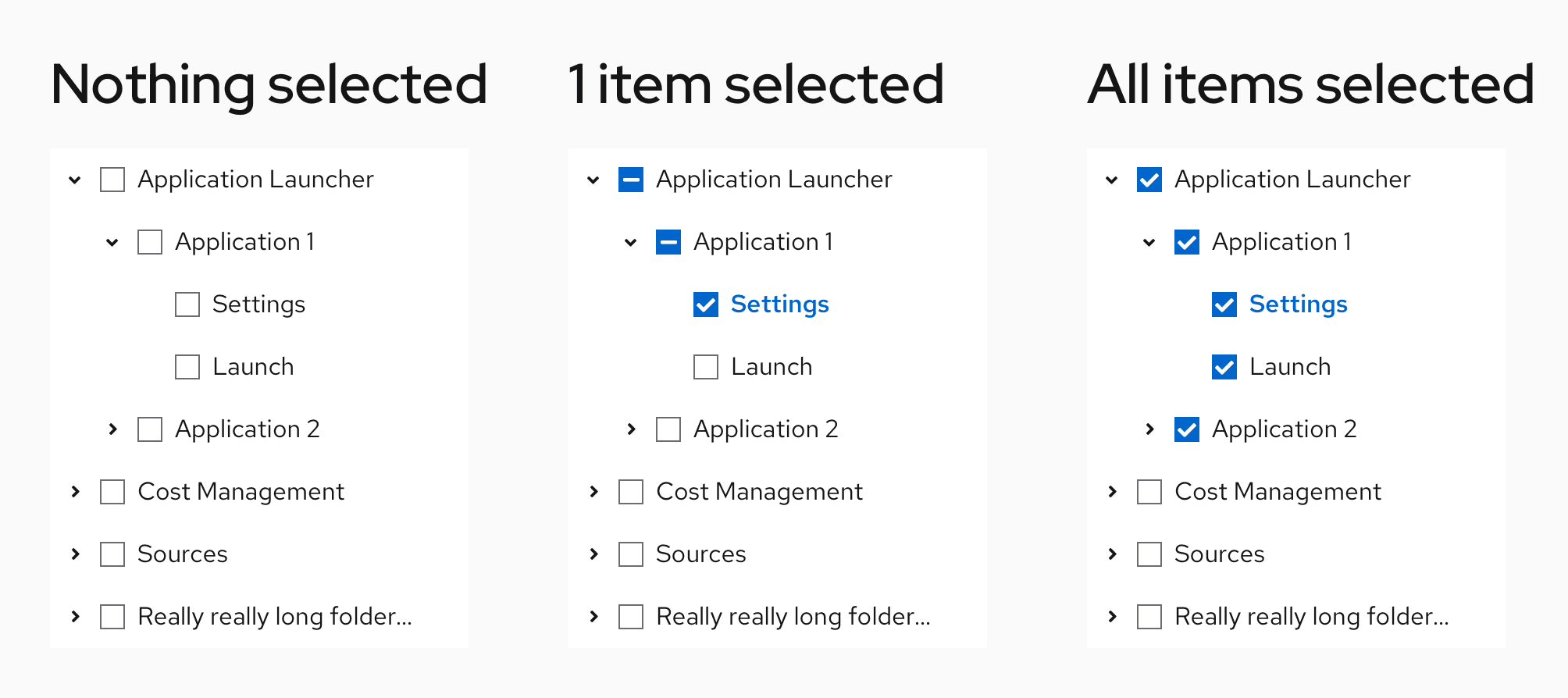This screenshot has width=1568, height=698.
Task: Uncheck Application 2 in All items selected tree
Action: [1187, 429]
